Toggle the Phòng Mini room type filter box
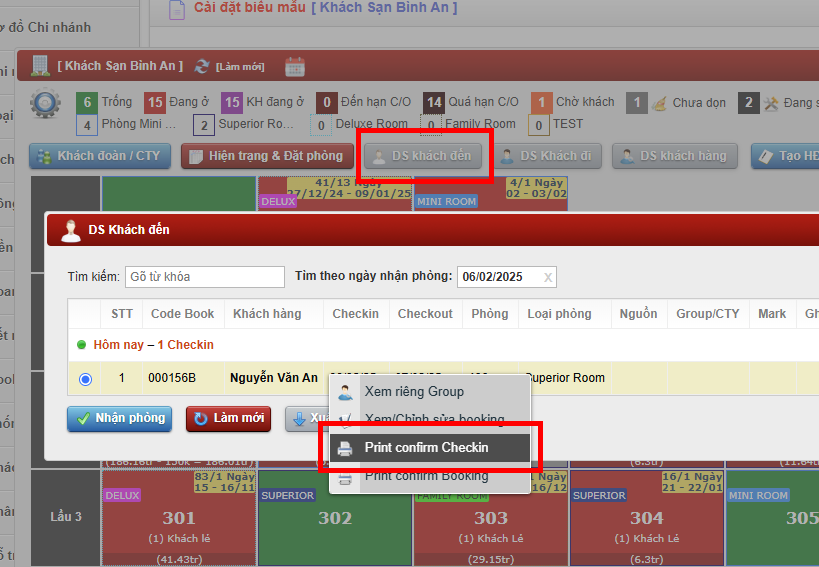The width and height of the screenshot is (819, 567). (88, 125)
